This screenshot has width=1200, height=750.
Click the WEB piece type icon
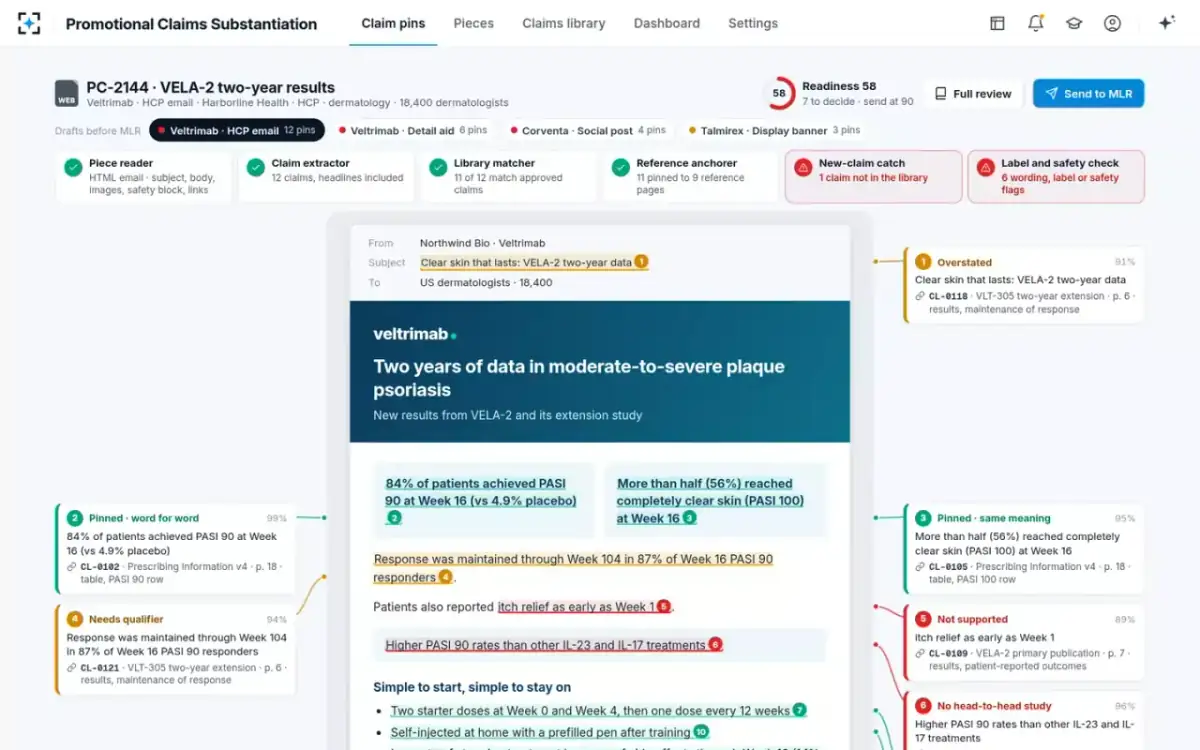click(66, 94)
